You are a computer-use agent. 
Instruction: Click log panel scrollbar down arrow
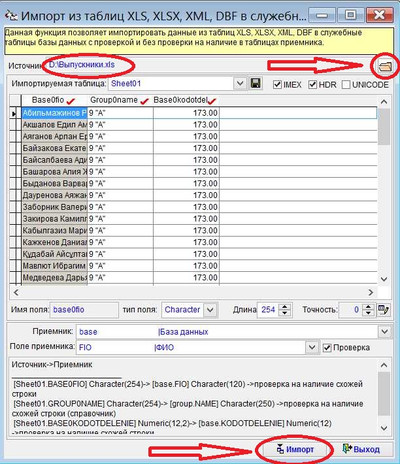coord(384,428)
